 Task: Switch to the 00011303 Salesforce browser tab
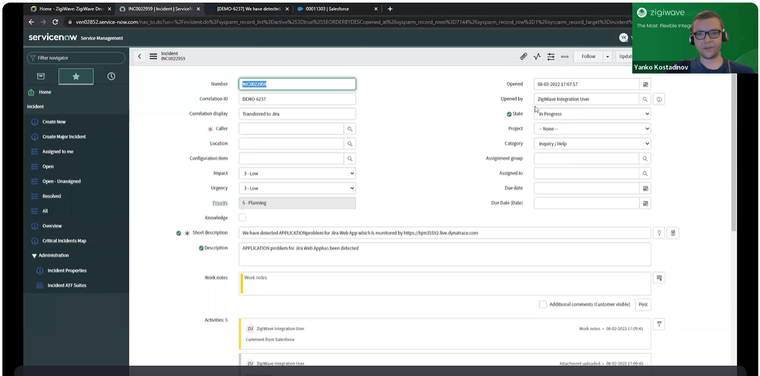[336, 9]
